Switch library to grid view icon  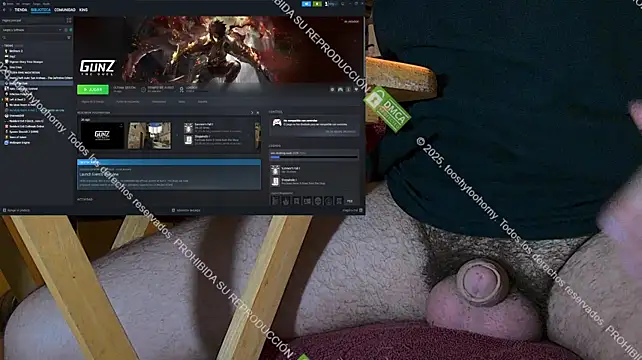tap(69, 20)
